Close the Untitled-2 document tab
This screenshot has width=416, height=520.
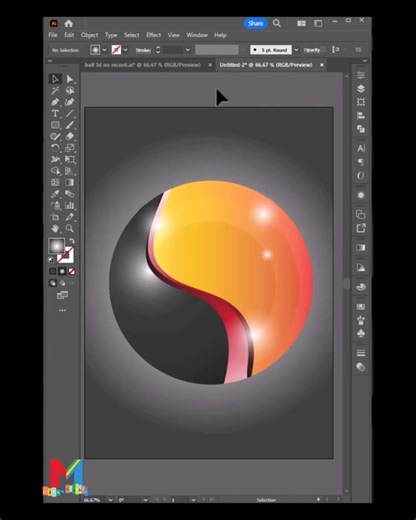click(322, 65)
